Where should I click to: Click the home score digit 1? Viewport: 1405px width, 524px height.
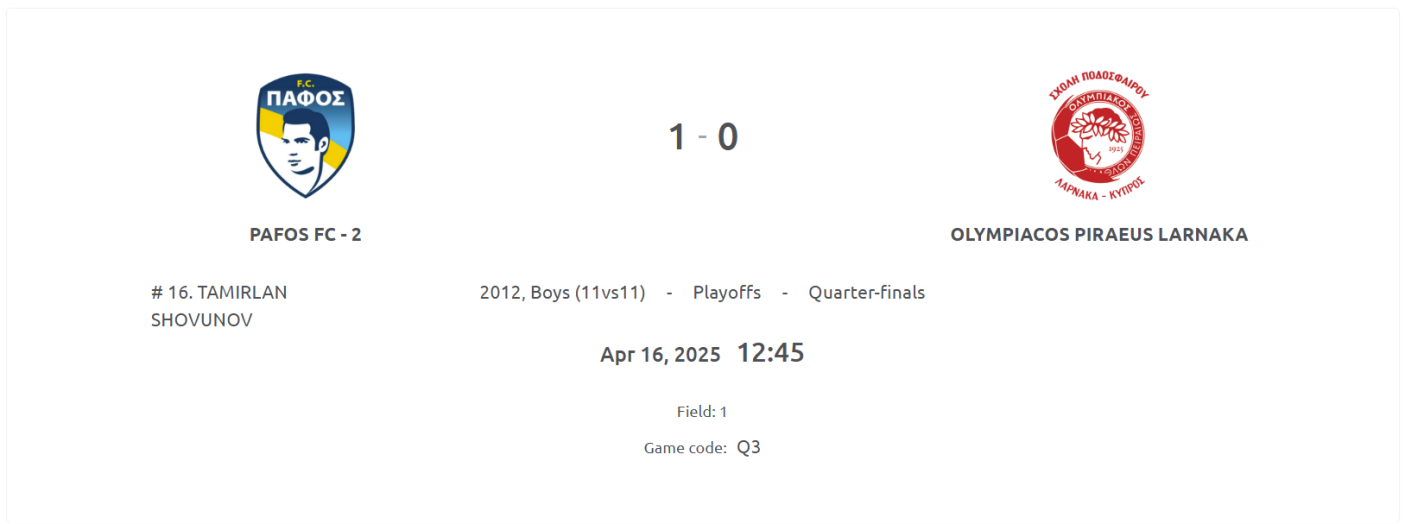click(677, 137)
